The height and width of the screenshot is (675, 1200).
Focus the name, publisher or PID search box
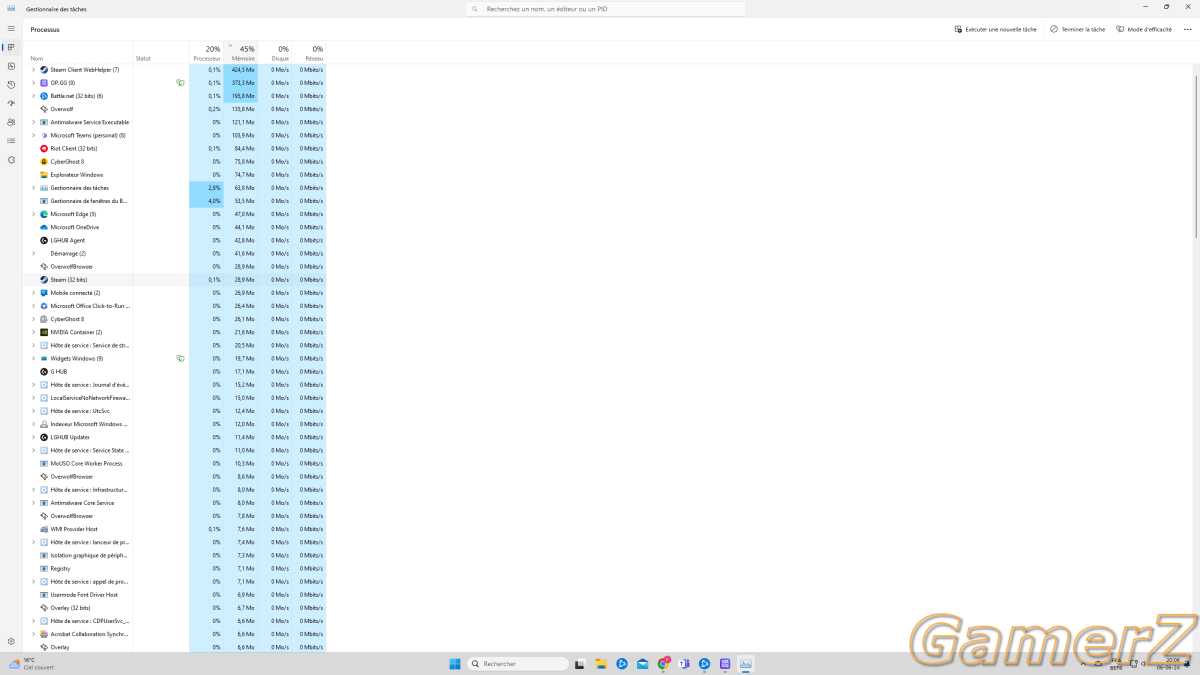[606, 9]
